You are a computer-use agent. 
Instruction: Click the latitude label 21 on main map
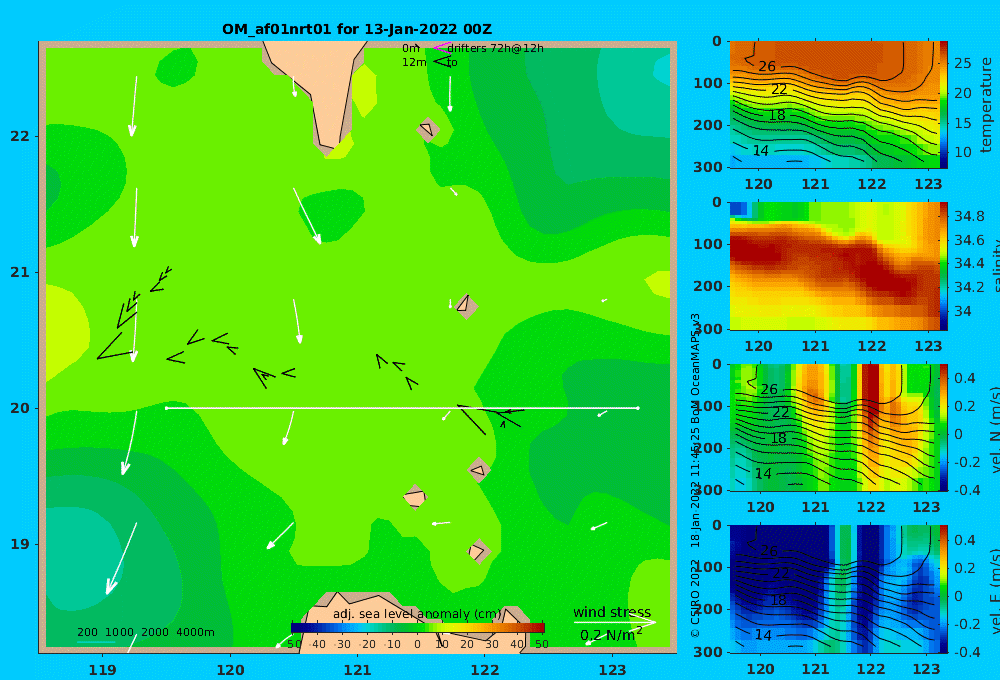coord(20,272)
